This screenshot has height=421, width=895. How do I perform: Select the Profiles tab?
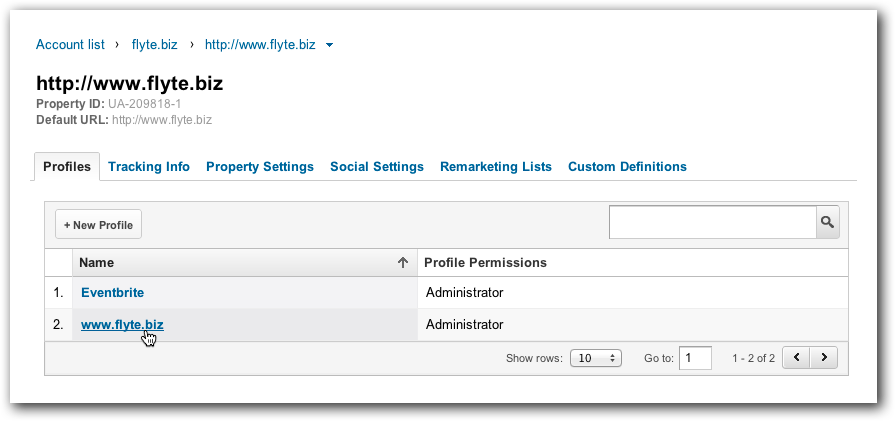(x=67, y=167)
